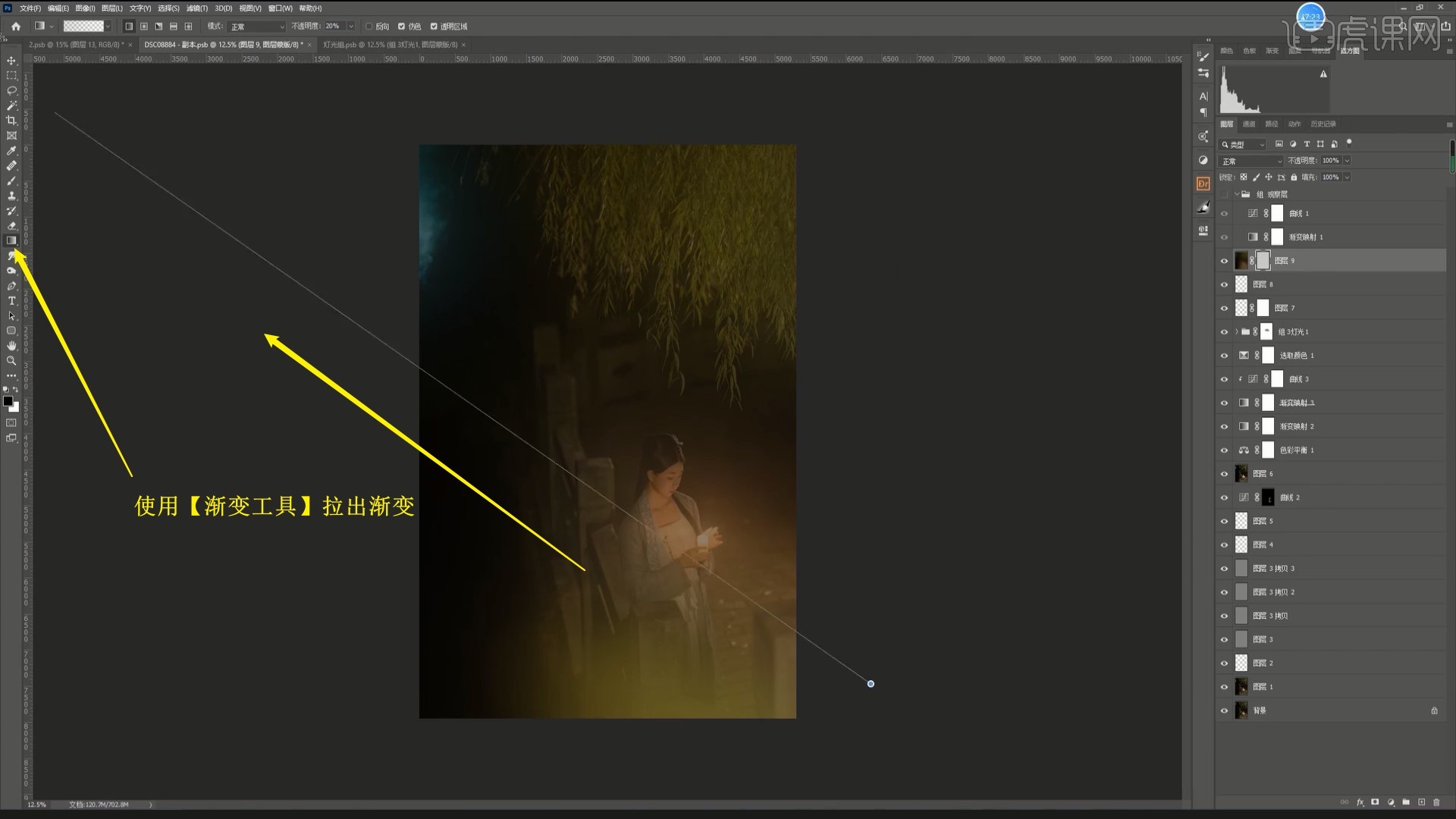Expand the 组 3灯光 1 layer group
The height and width of the screenshot is (819, 1456).
tap(1236, 332)
